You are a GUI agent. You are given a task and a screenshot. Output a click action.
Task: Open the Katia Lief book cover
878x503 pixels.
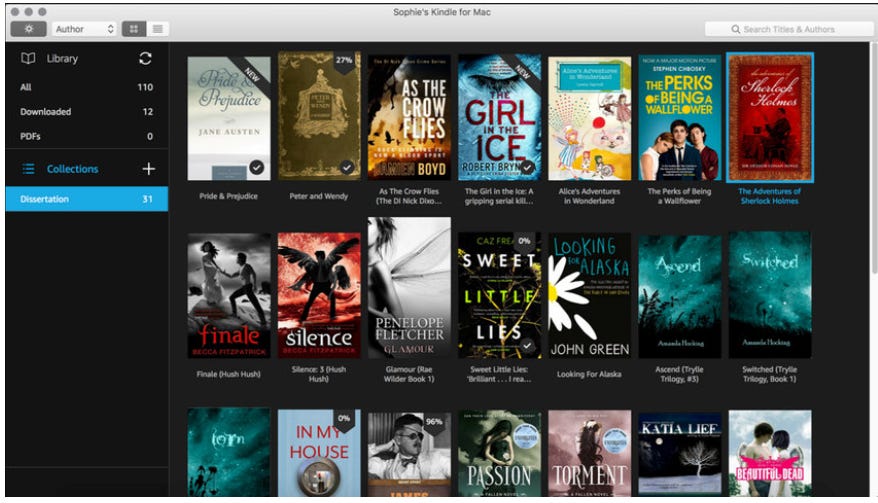(x=680, y=454)
